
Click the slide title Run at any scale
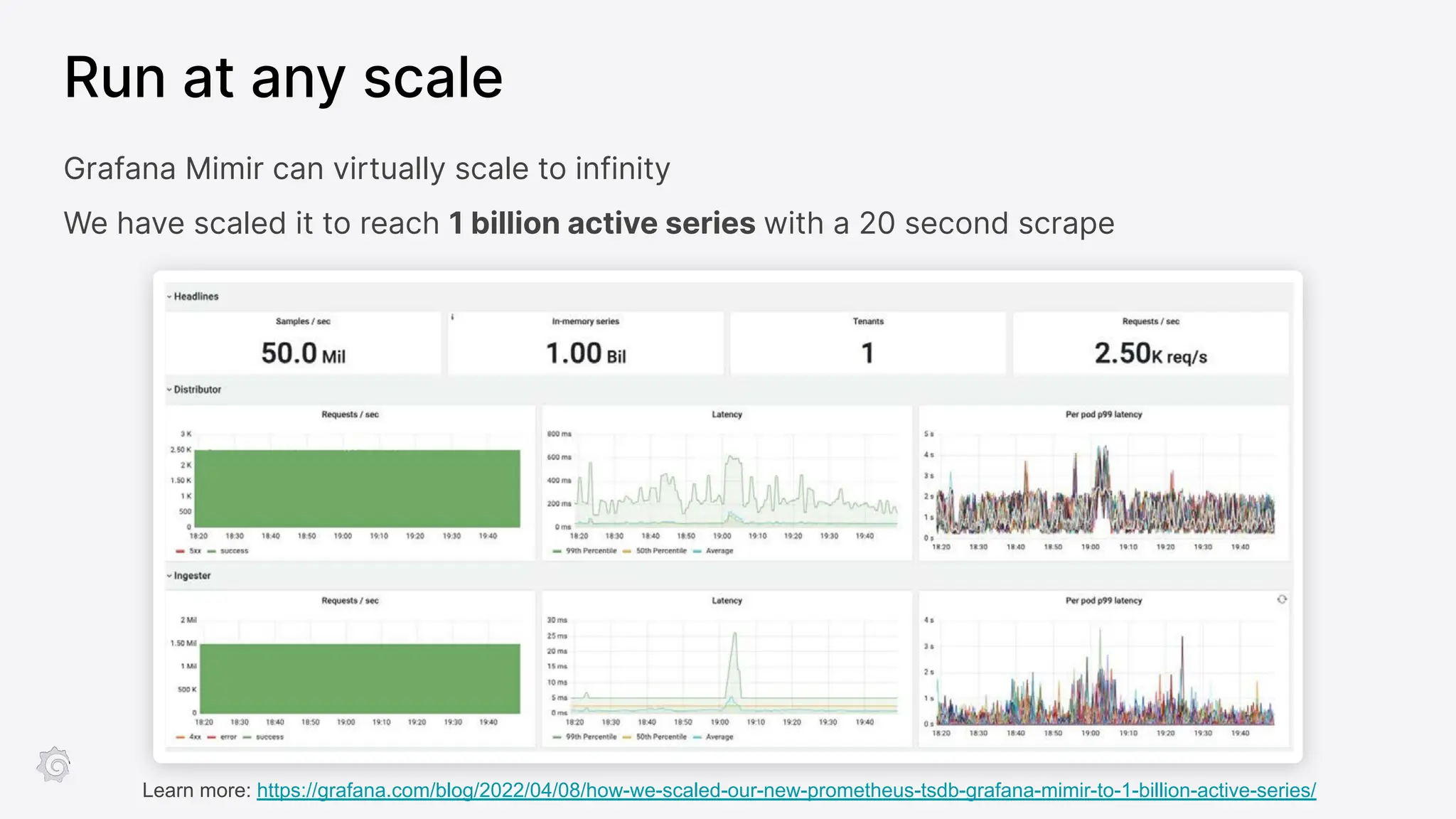click(x=284, y=77)
